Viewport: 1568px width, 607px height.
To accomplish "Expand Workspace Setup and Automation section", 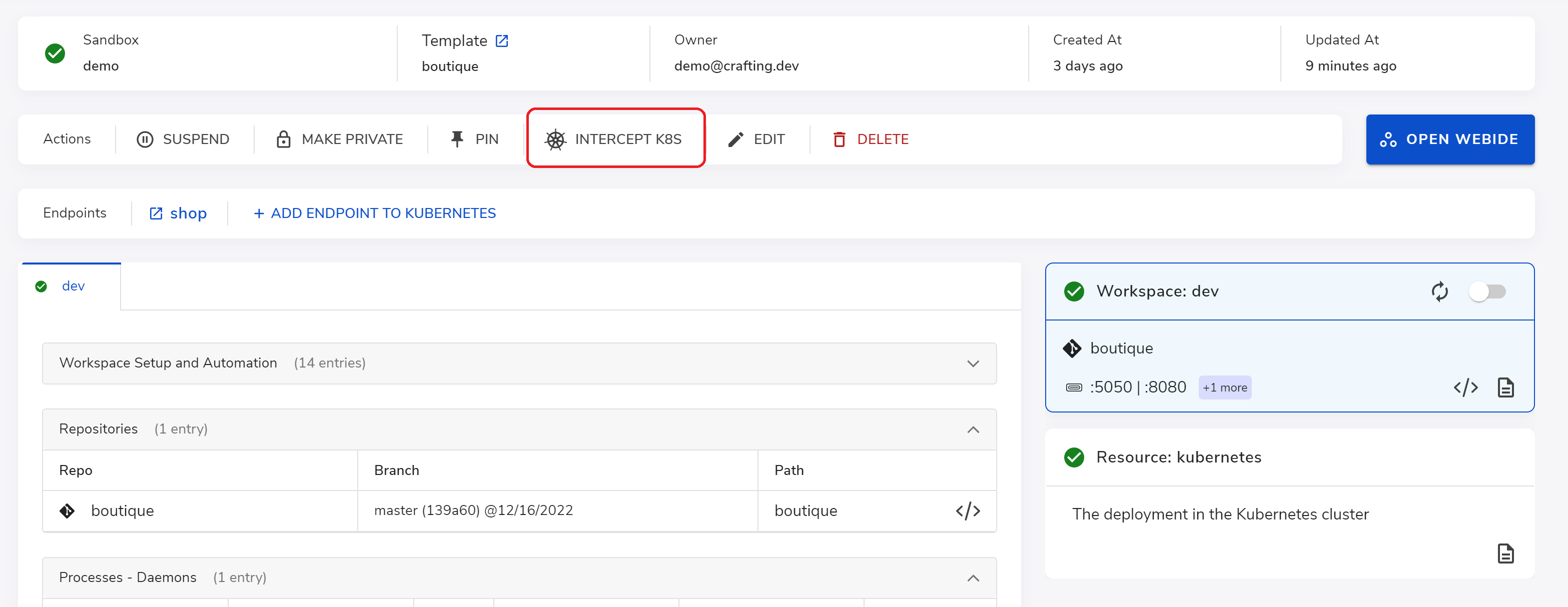I will coord(519,363).
